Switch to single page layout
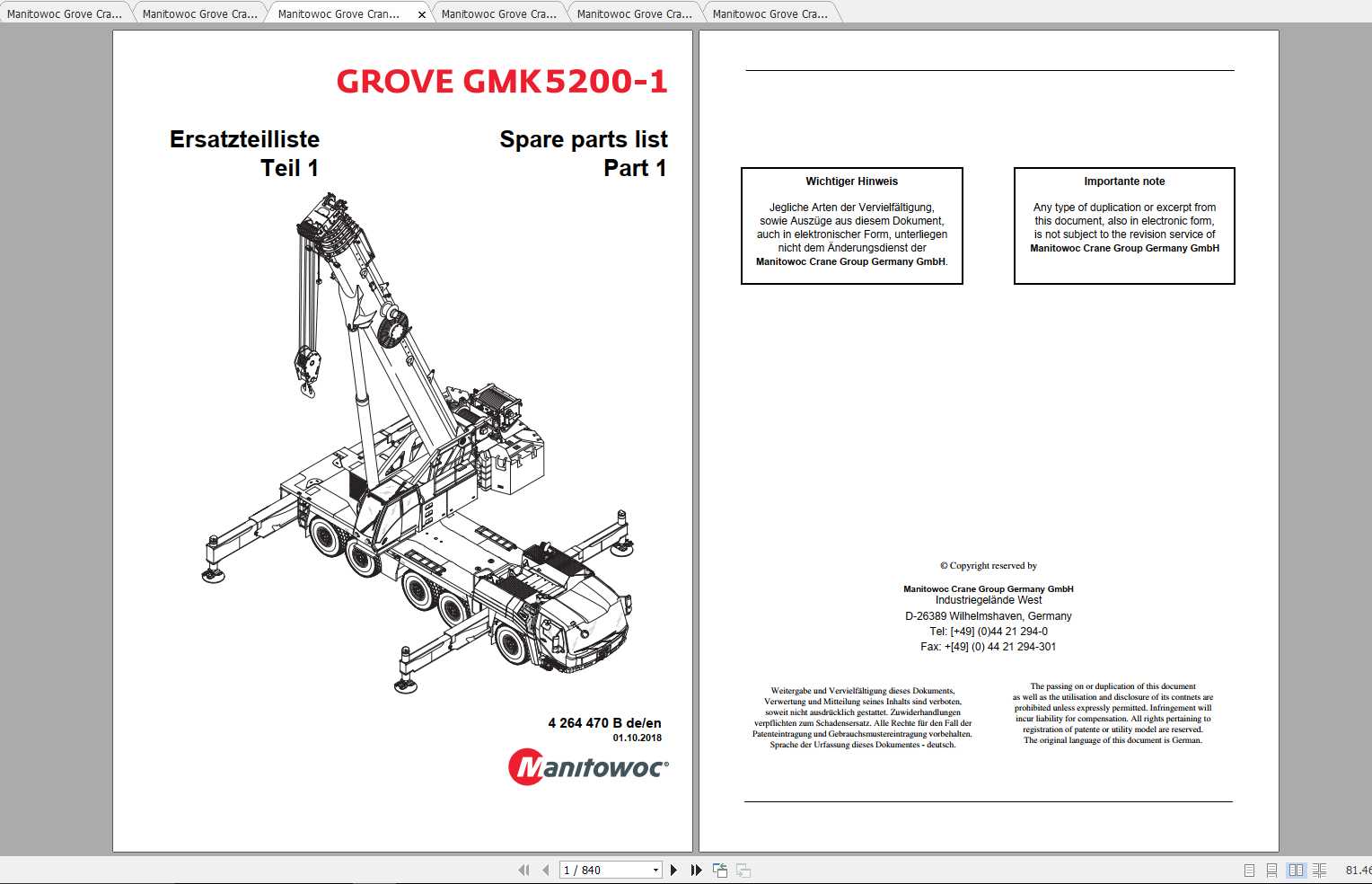This screenshot has width=1372, height=884. point(1249,870)
